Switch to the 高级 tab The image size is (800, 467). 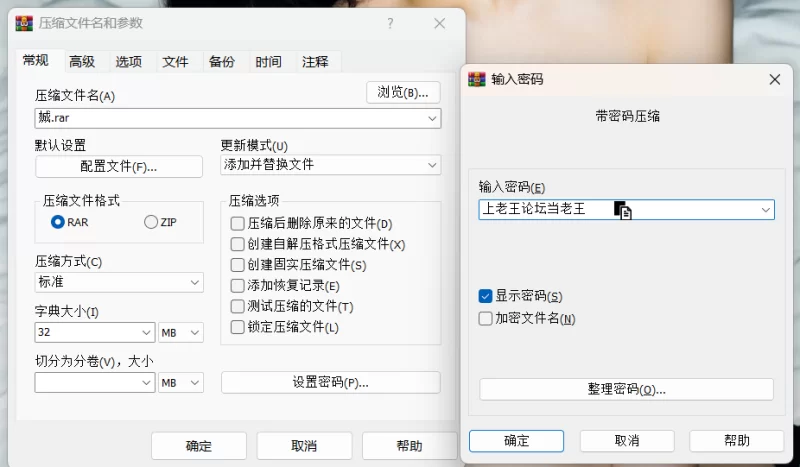[x=82, y=62]
